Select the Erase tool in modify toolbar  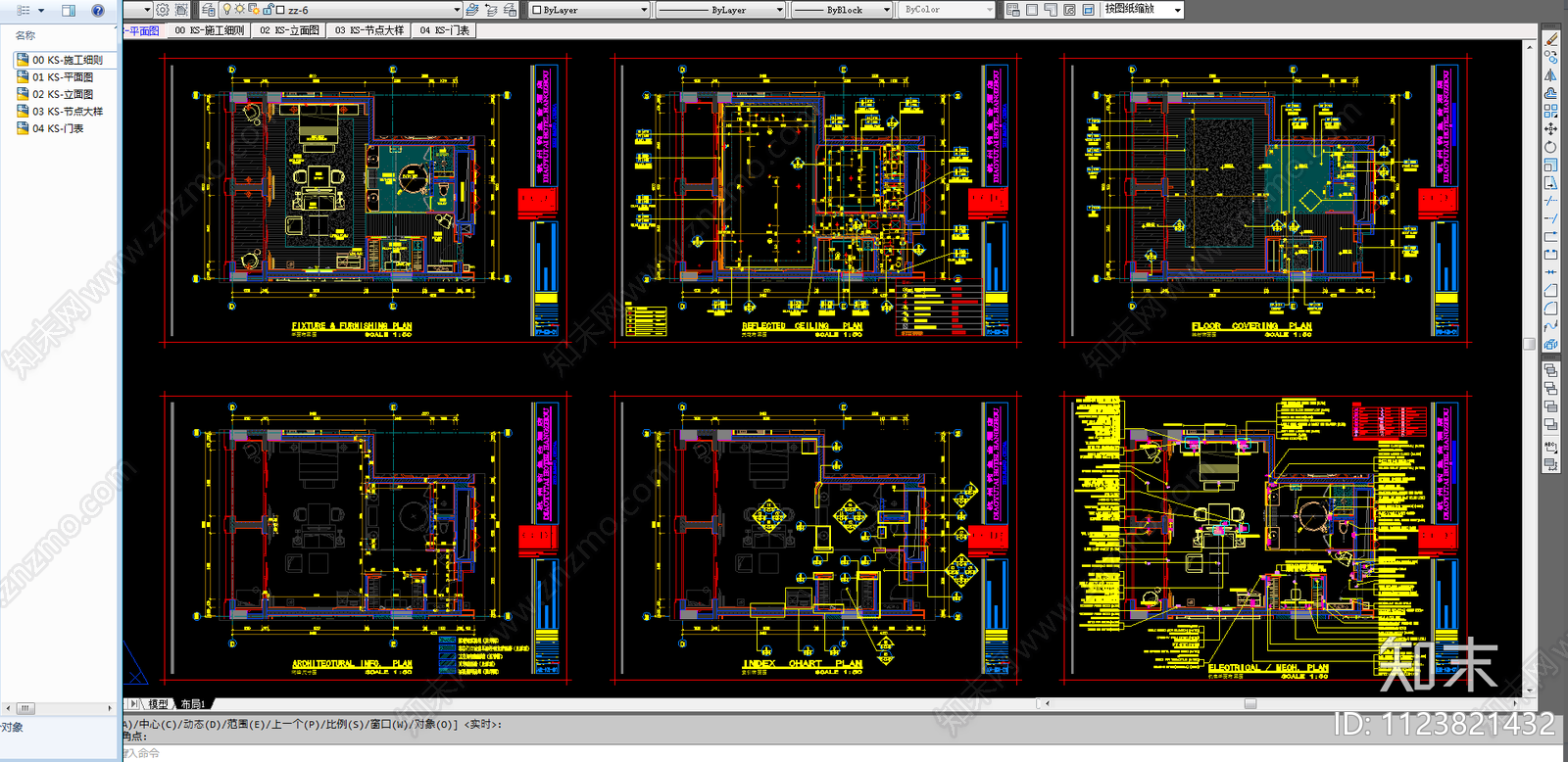pos(1550,39)
